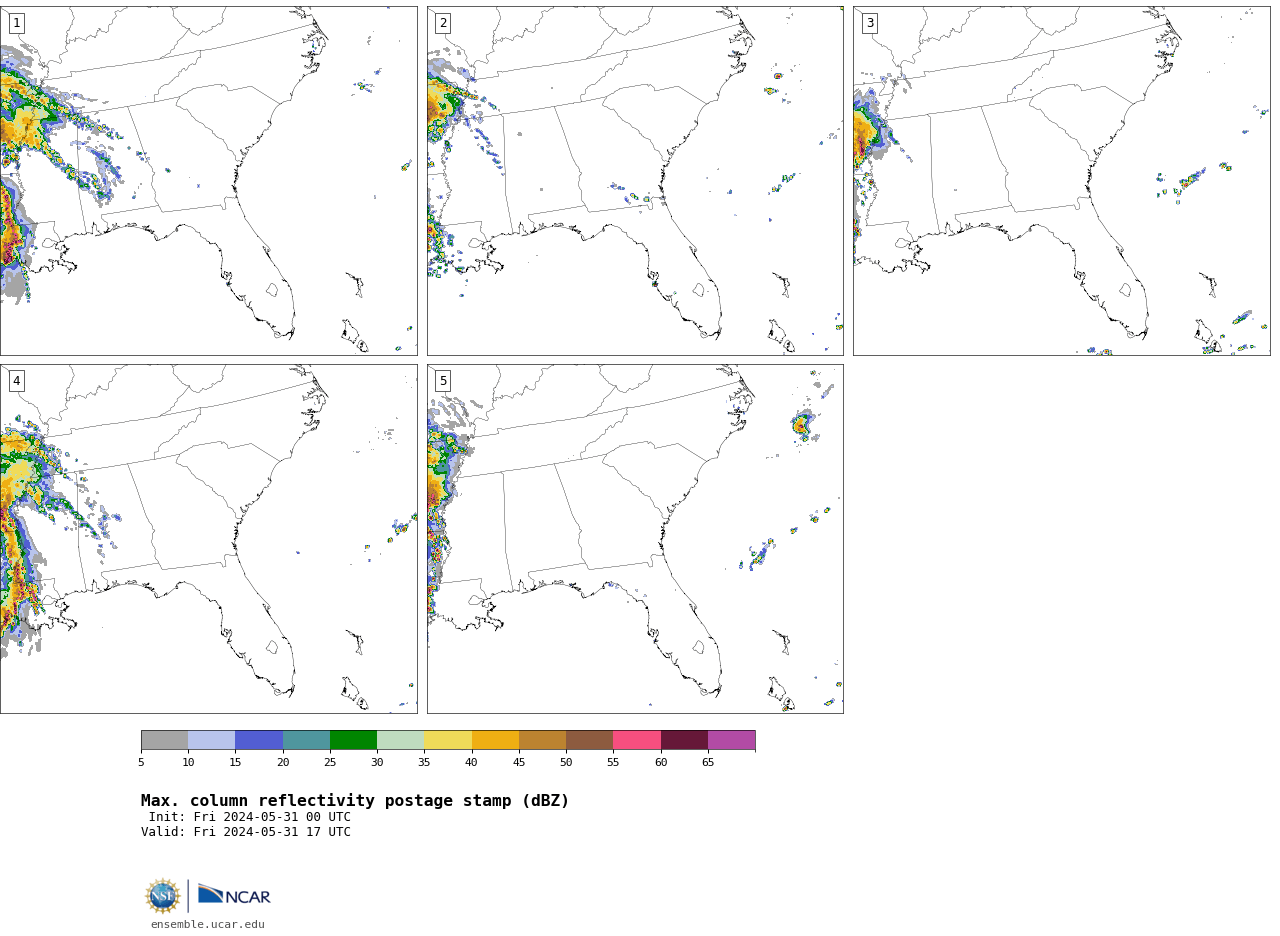The width and height of the screenshot is (1280, 936).
Task: Select the maroon 60-65 dBZ swatch
Action: [x=684, y=740]
